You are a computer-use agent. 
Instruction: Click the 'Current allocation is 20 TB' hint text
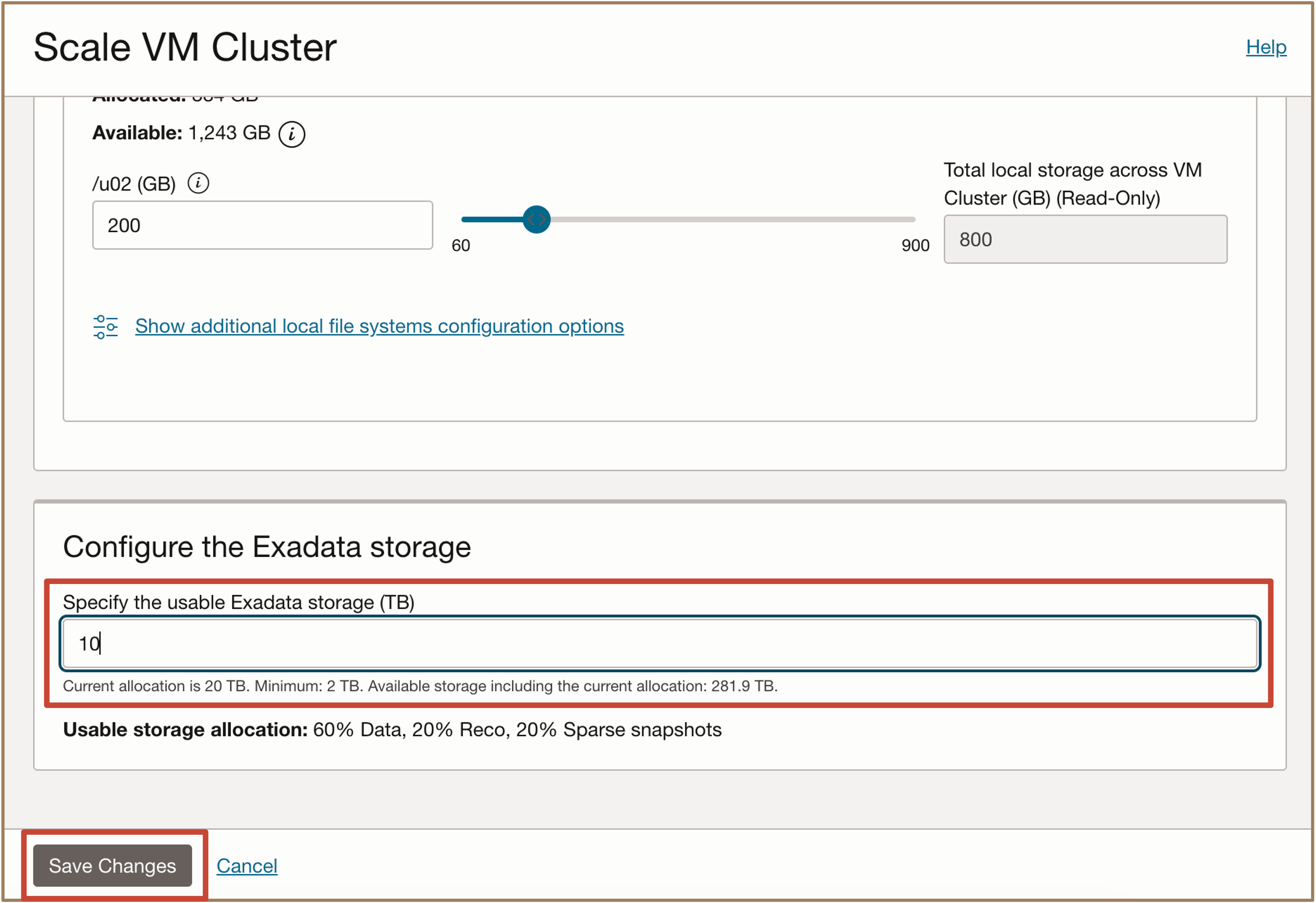click(x=420, y=686)
